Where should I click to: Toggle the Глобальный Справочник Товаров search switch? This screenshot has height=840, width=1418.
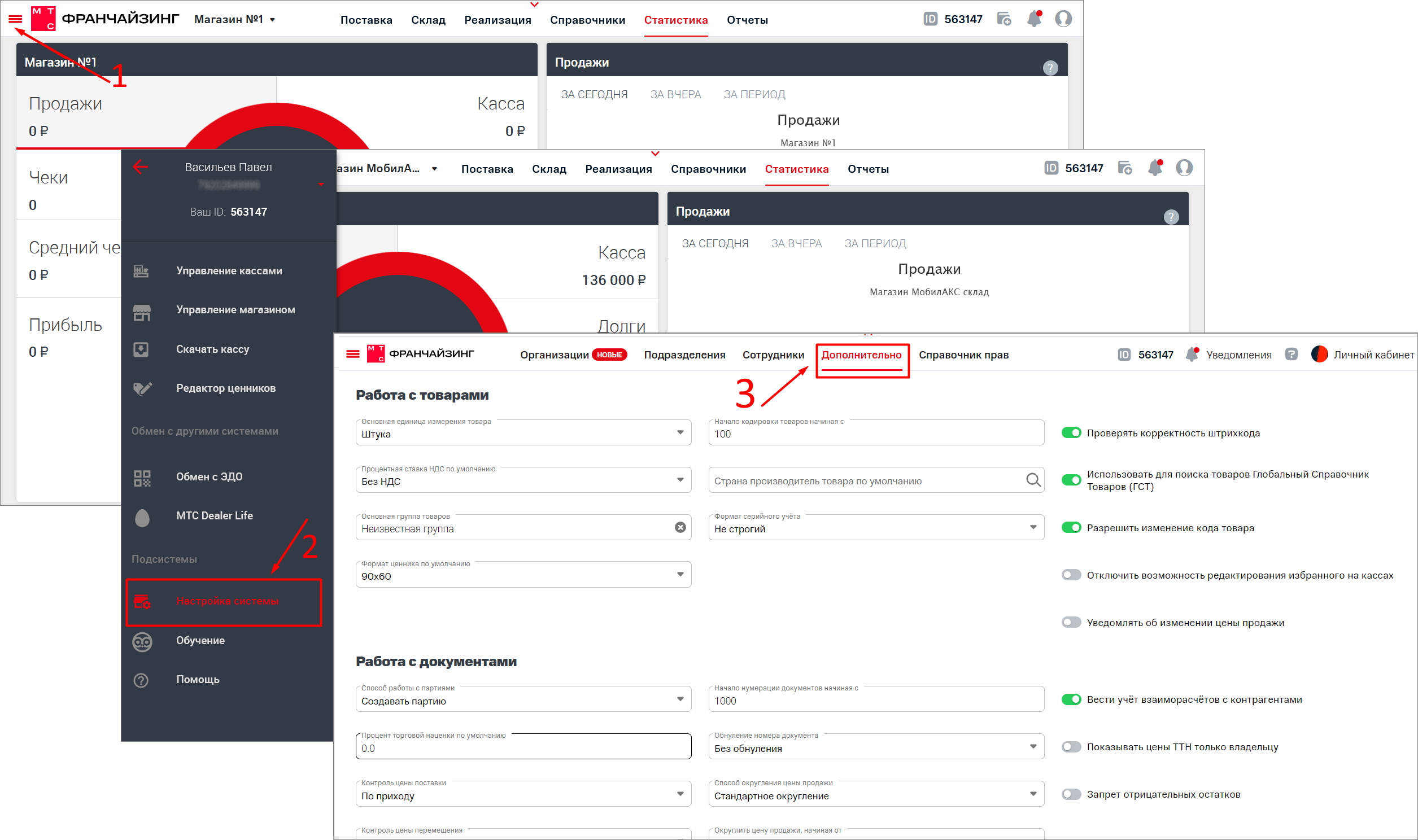(1071, 480)
